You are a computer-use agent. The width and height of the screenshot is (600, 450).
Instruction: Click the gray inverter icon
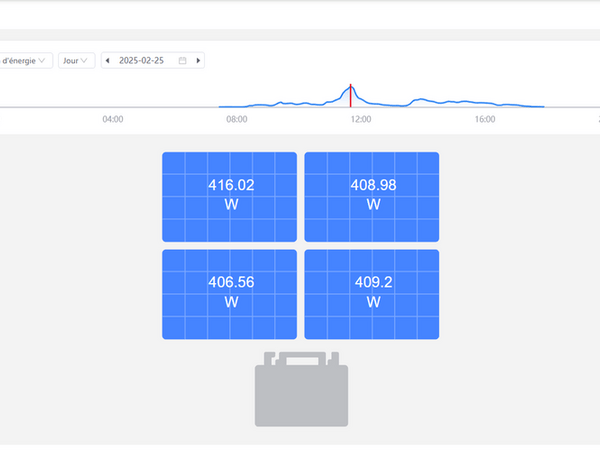tap(301, 390)
